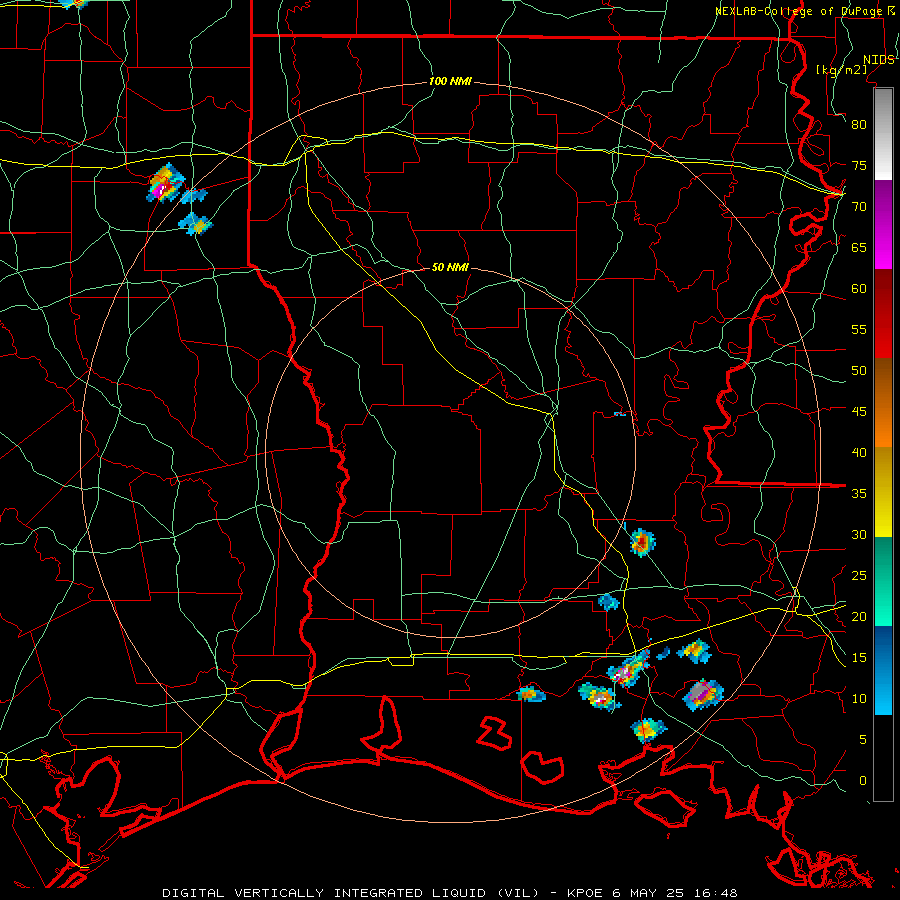900x900 pixels.
Task: Click the "10" value on the VIL scale
Action: point(859,699)
